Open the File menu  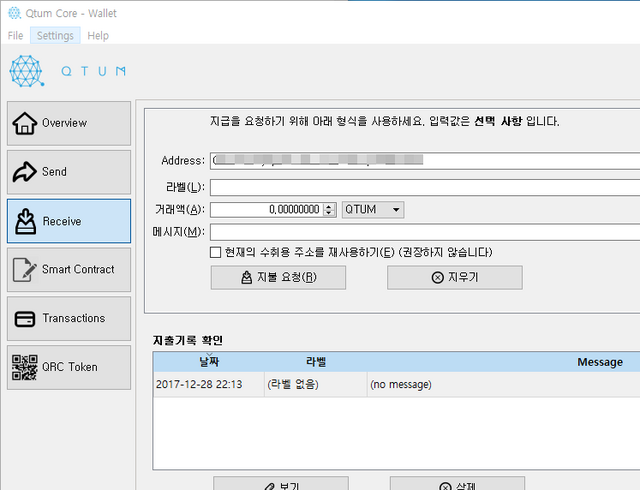pos(16,36)
